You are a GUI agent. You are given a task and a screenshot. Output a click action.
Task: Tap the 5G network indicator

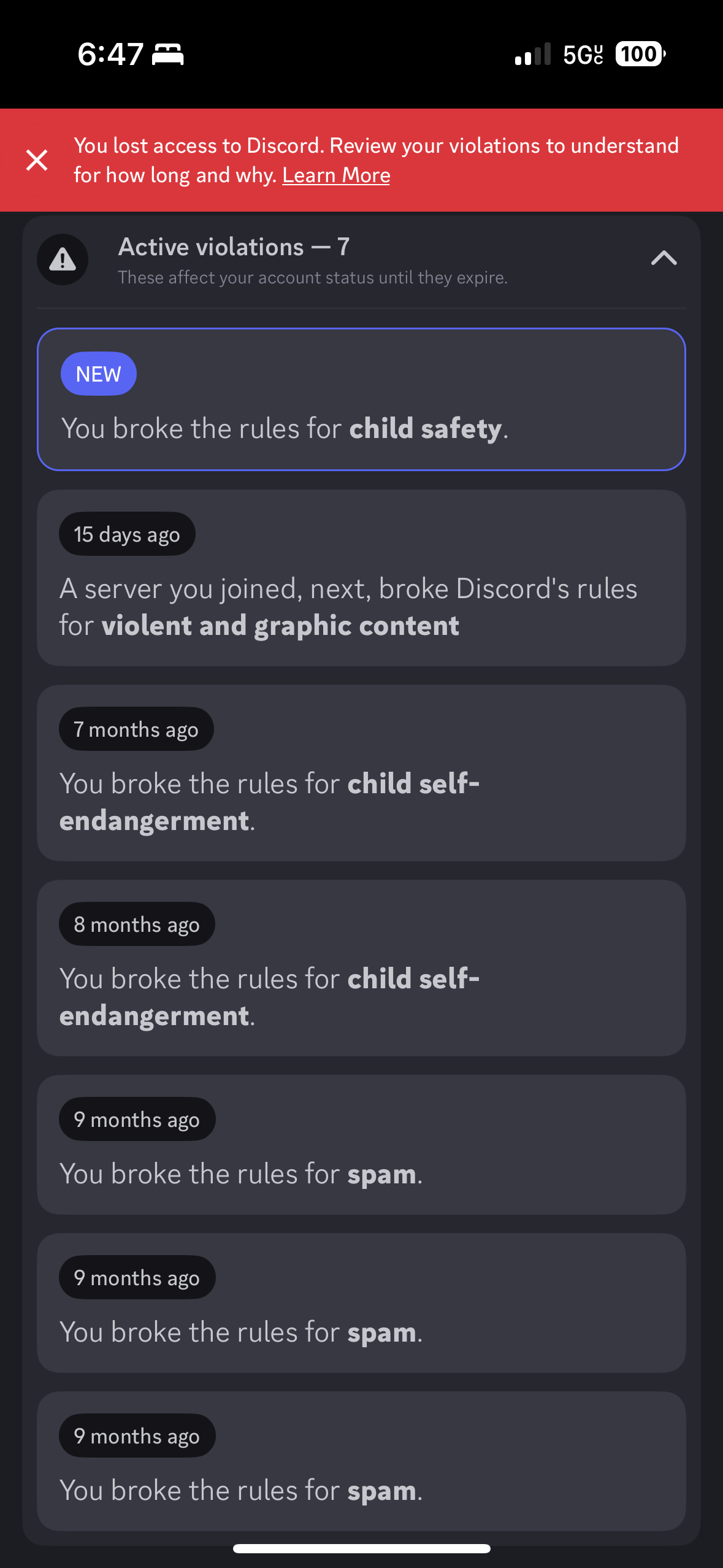583,55
